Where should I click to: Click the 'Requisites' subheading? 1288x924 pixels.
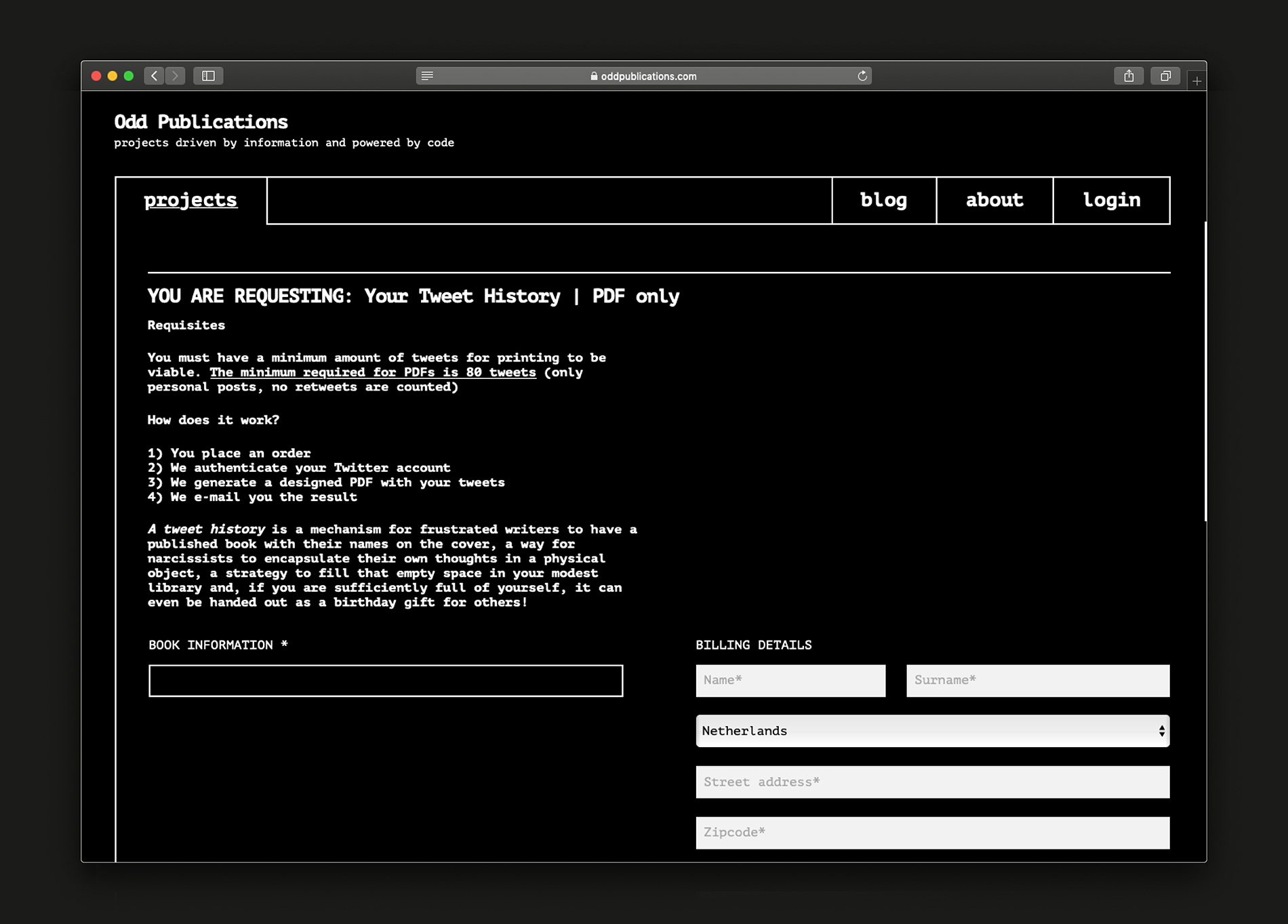(186, 325)
